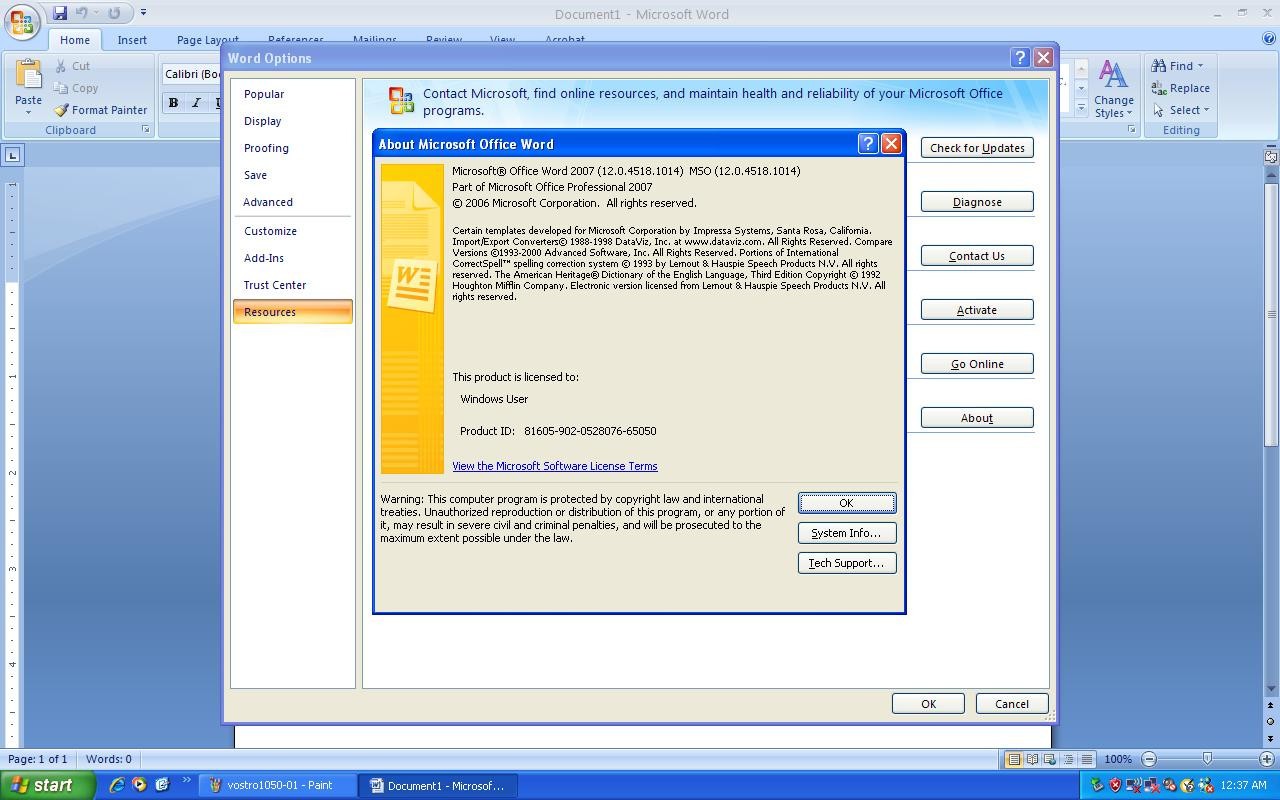Viewport: 1280px width, 800px height.
Task: Click the Replace icon in Editing group
Action: (1159, 88)
